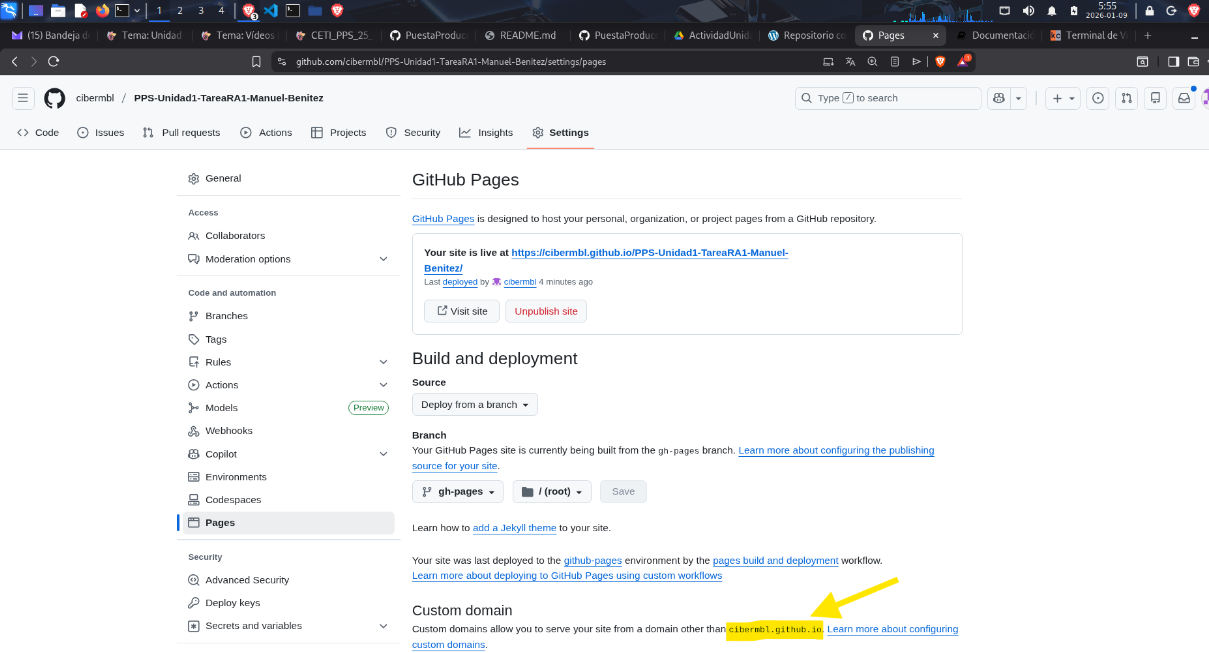Open the notifications inbox icon

(x=1184, y=98)
